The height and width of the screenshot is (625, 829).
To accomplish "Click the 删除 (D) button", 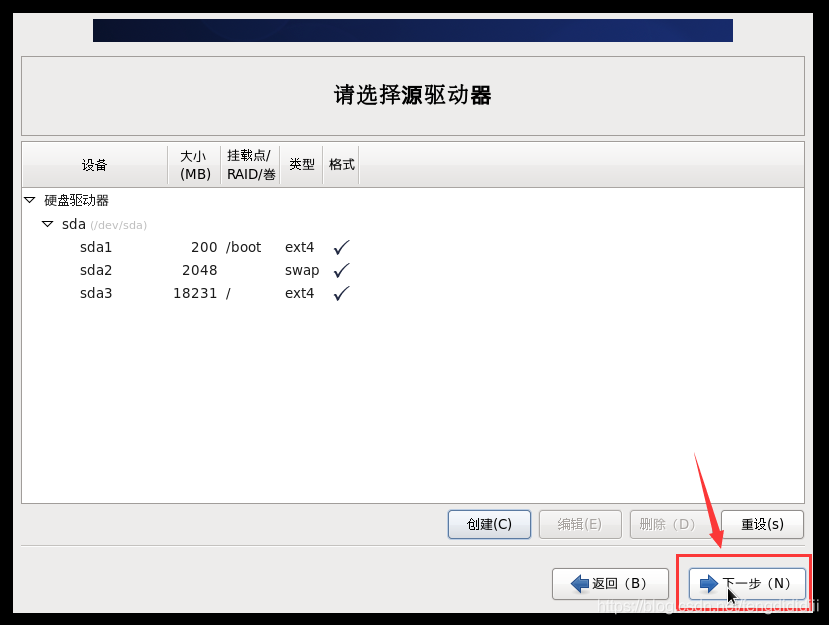I will pyautogui.click(x=671, y=524).
